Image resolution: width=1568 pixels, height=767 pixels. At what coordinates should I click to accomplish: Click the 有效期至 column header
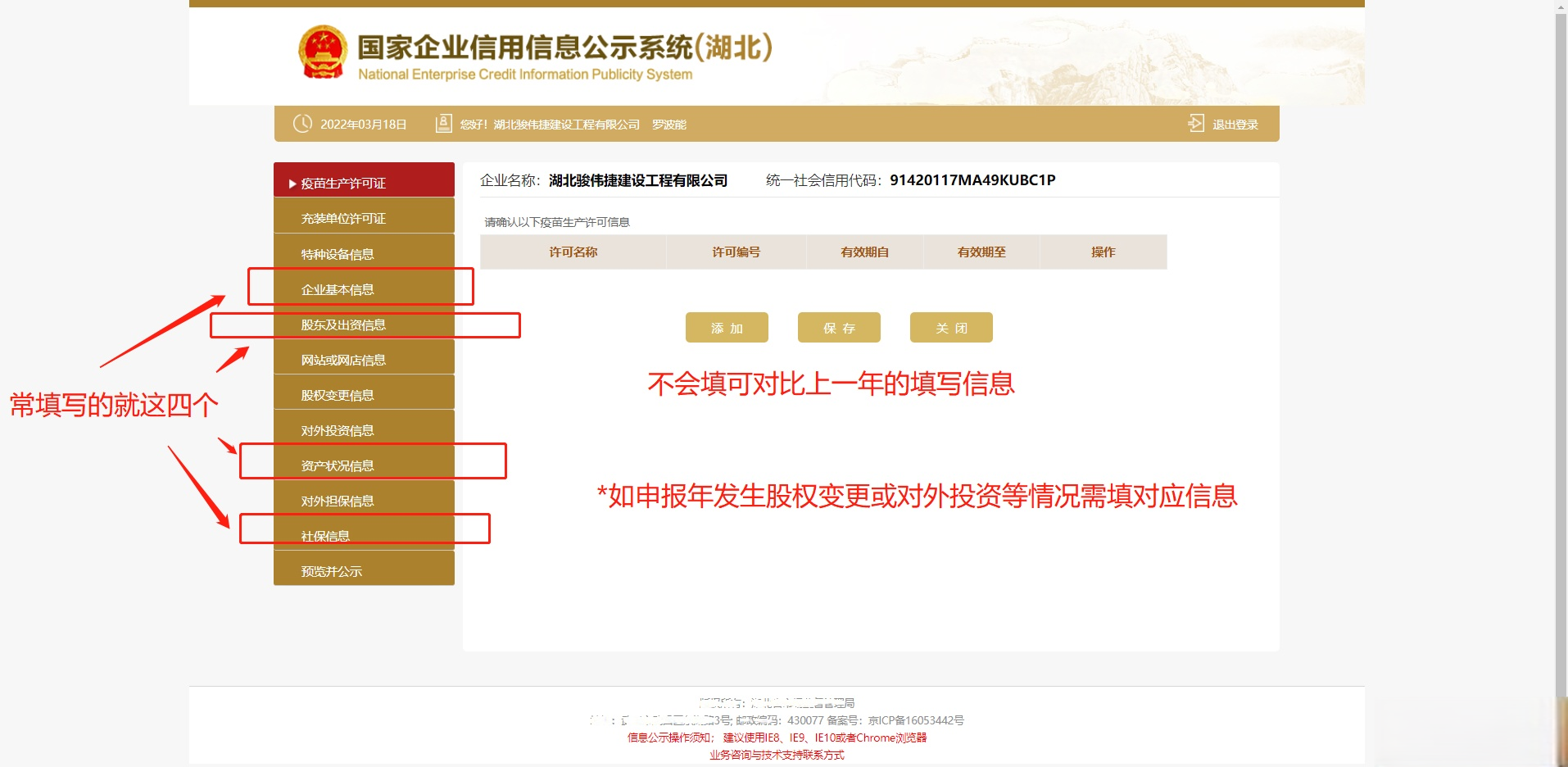click(x=981, y=252)
